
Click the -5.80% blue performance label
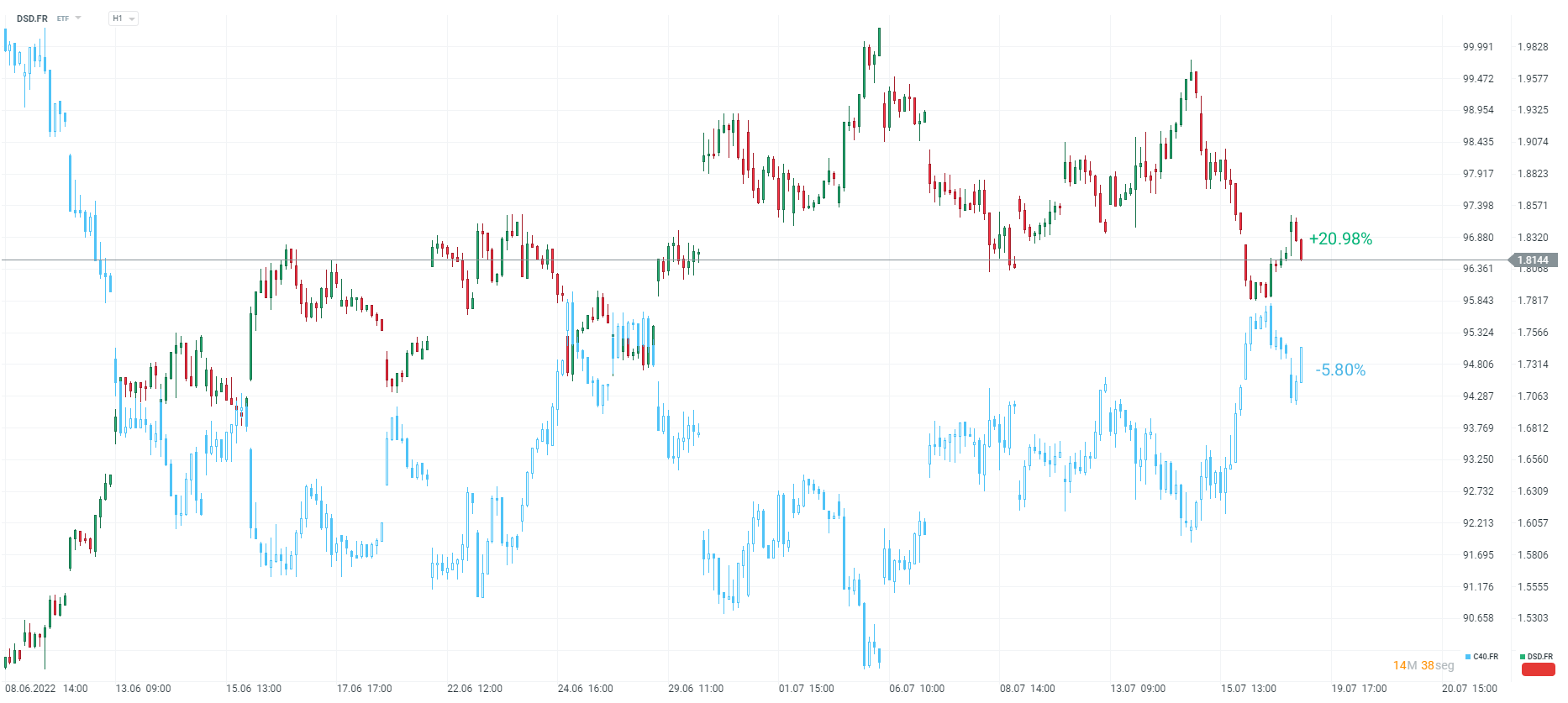[1340, 370]
